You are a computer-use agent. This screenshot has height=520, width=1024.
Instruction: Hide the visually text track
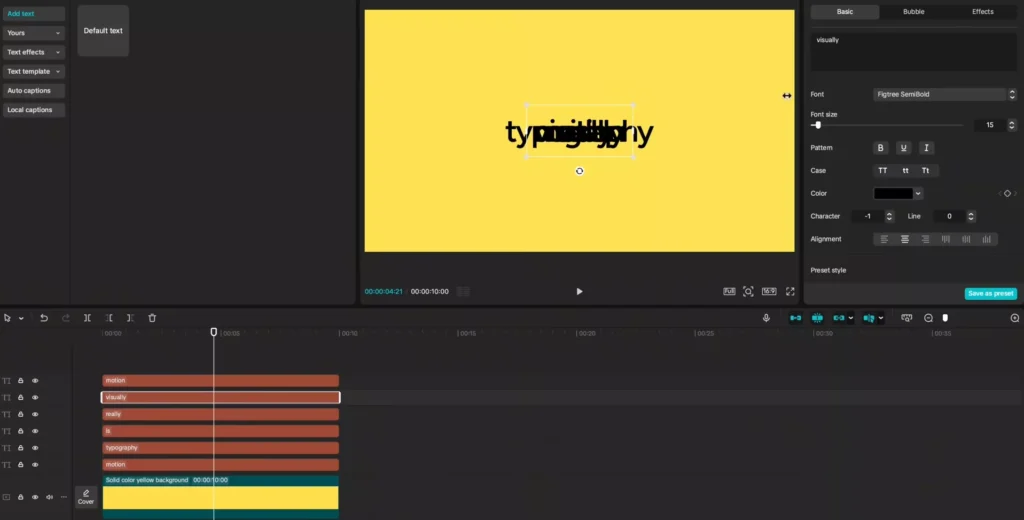click(35, 397)
